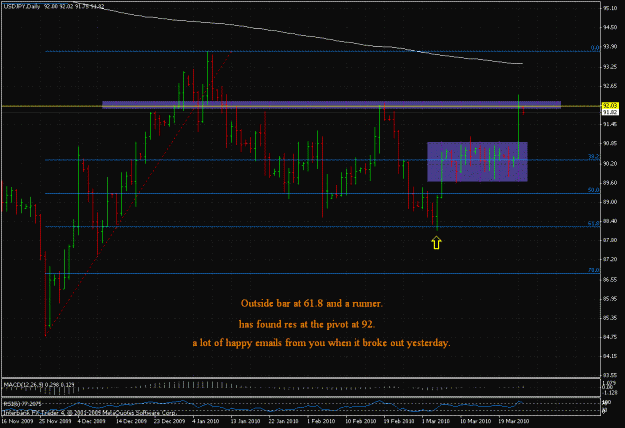The width and height of the screenshot is (625, 428).
Task: Click the 14 Dec 2009 date label
Action: [x=133, y=421]
